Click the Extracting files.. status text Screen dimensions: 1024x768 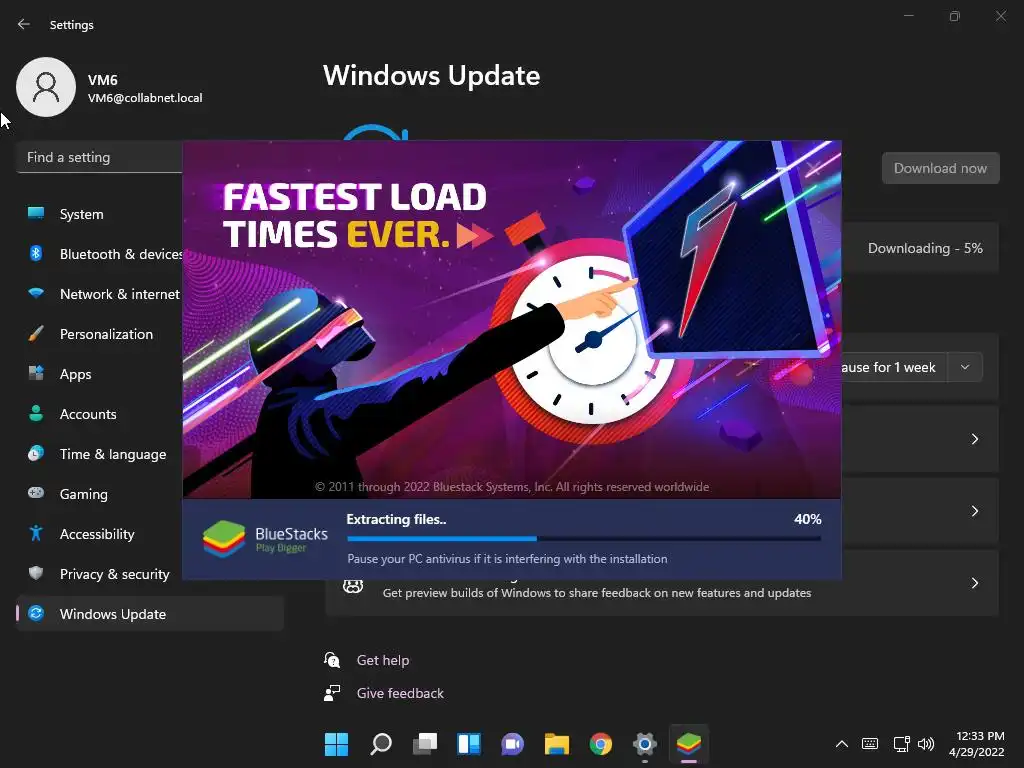point(396,520)
